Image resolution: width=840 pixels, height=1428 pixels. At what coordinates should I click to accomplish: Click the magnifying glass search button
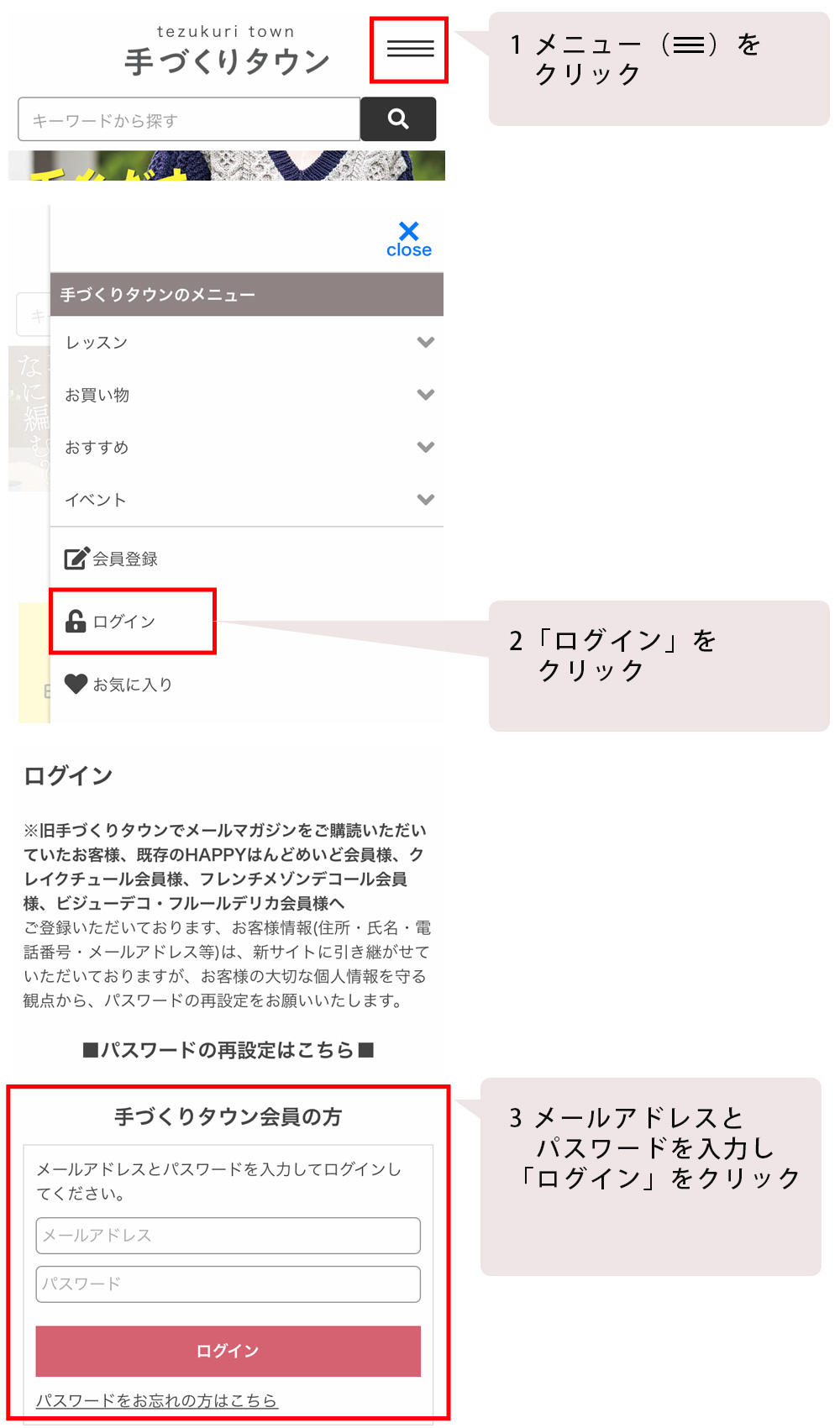click(398, 119)
